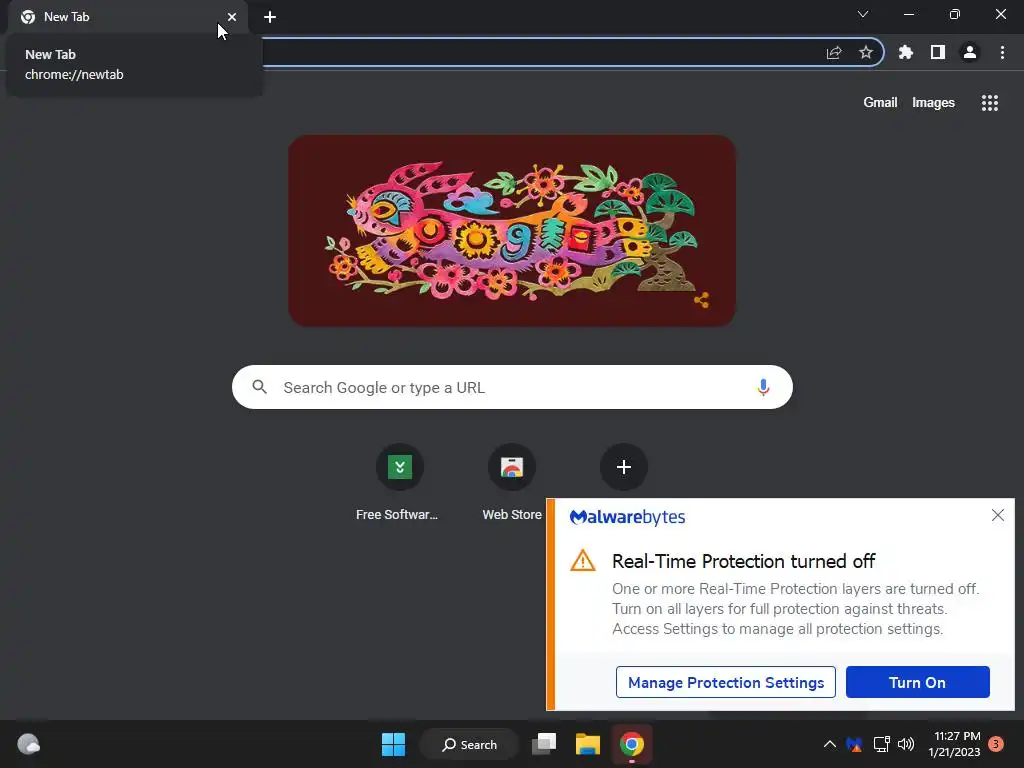The width and height of the screenshot is (1024, 768).
Task: Show hidden system tray icons
Action: pyautogui.click(x=829, y=744)
